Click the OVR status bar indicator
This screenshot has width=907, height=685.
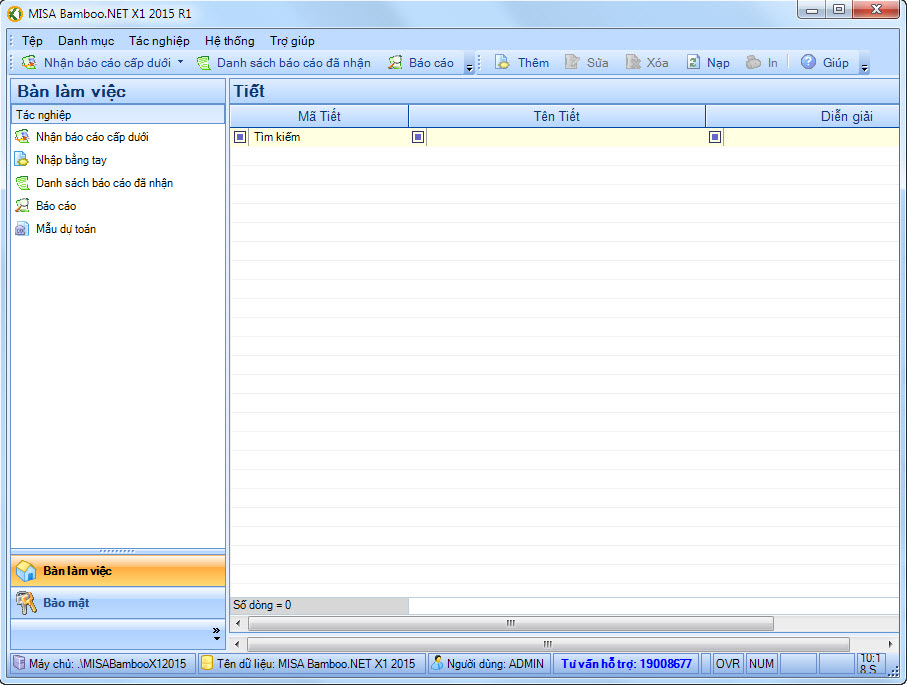point(728,664)
